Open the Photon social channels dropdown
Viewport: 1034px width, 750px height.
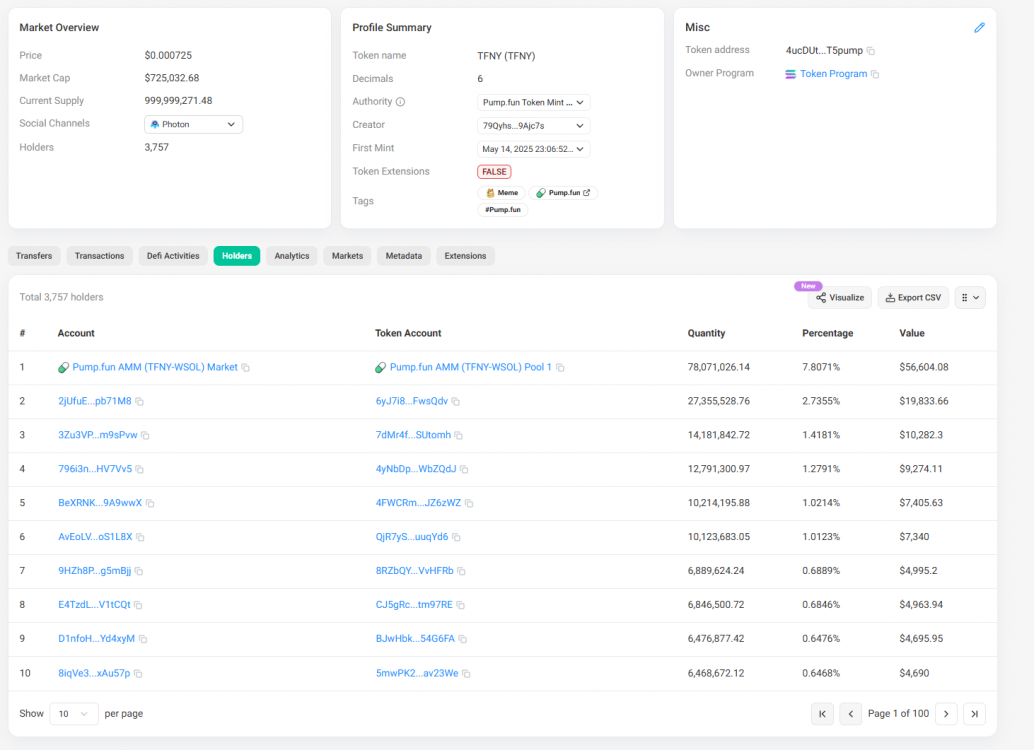(x=193, y=124)
